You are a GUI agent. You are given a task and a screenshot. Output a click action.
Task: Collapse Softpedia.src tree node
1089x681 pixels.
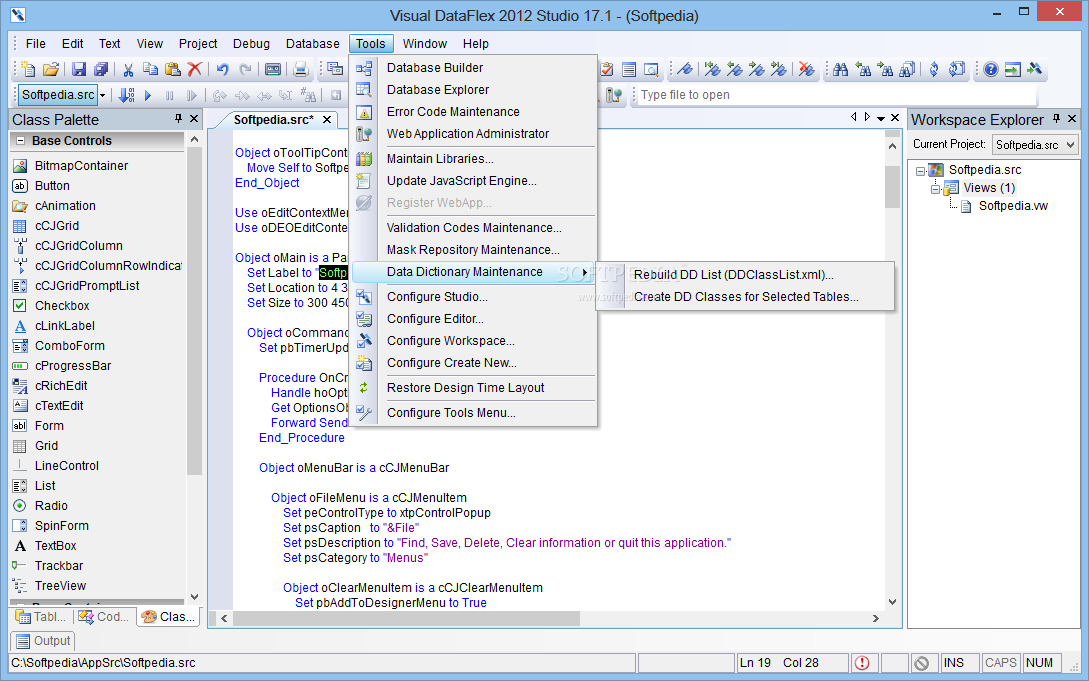(x=920, y=171)
